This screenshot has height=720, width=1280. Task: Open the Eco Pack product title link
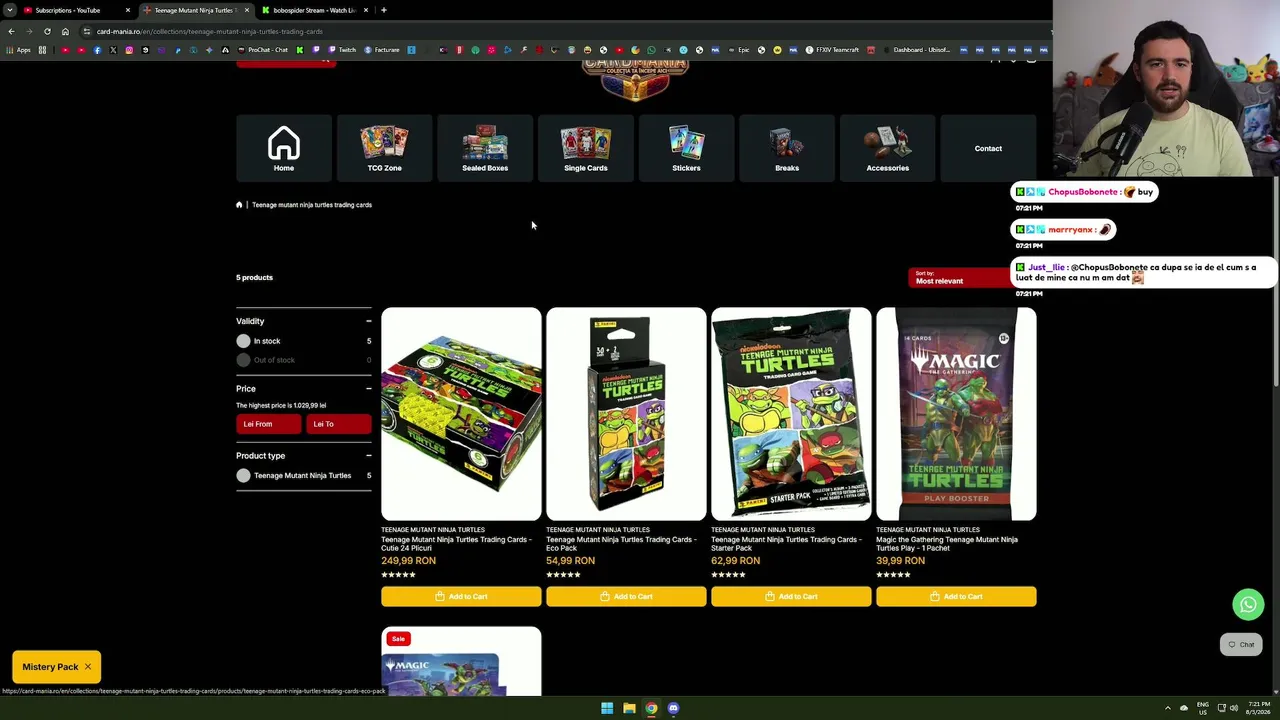click(621, 544)
